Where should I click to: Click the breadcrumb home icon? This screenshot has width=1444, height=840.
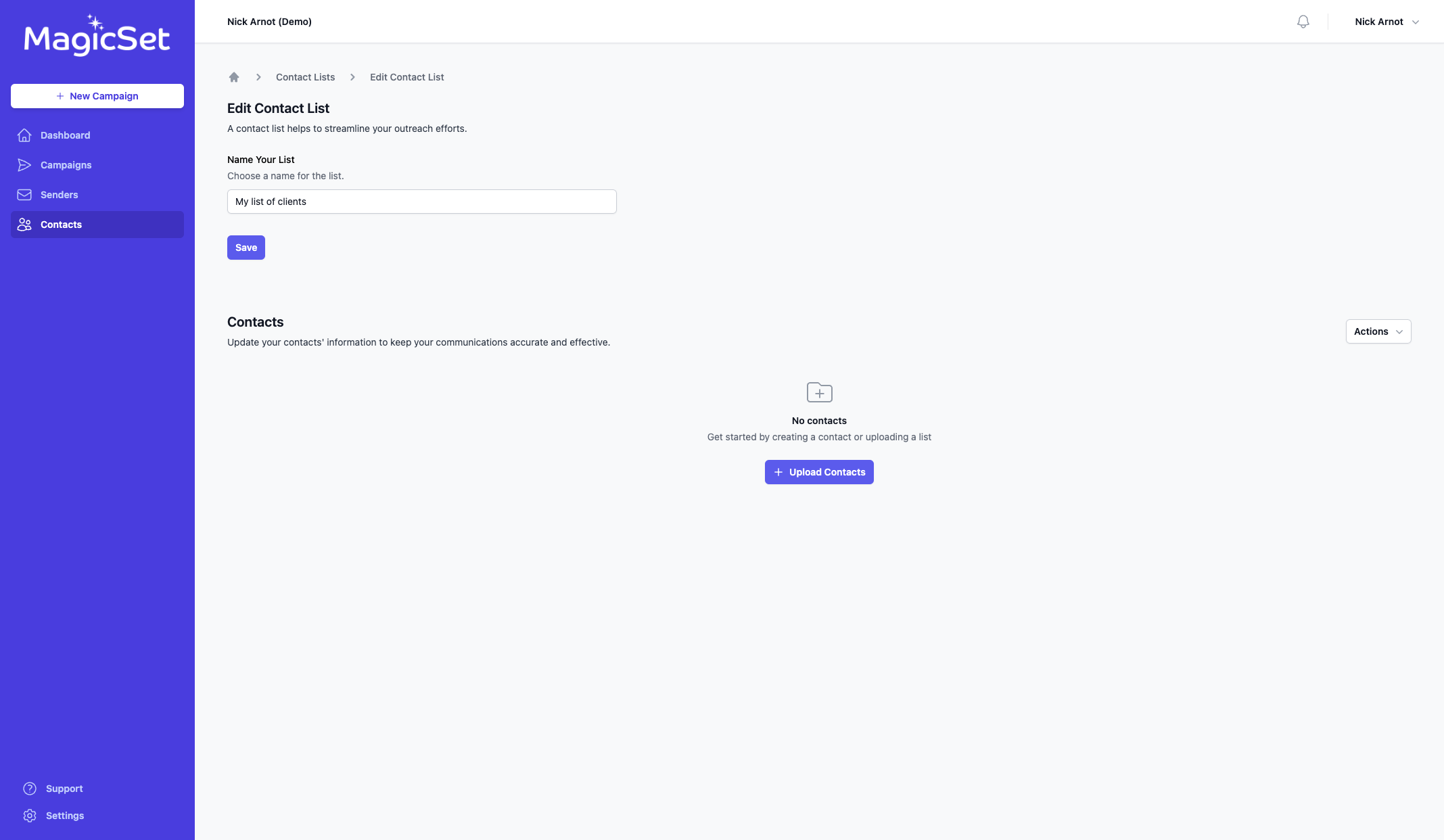234,77
